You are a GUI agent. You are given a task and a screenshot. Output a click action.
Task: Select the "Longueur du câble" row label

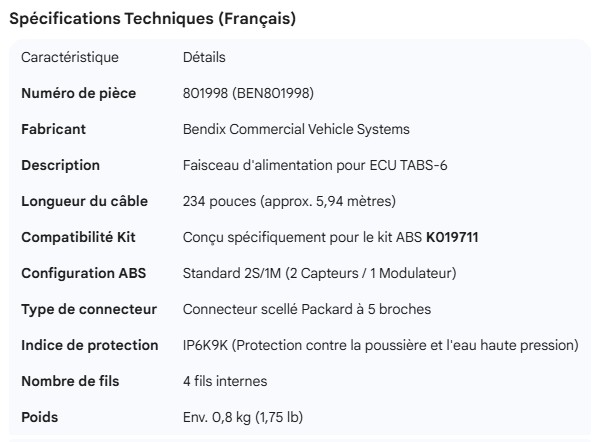(80, 201)
